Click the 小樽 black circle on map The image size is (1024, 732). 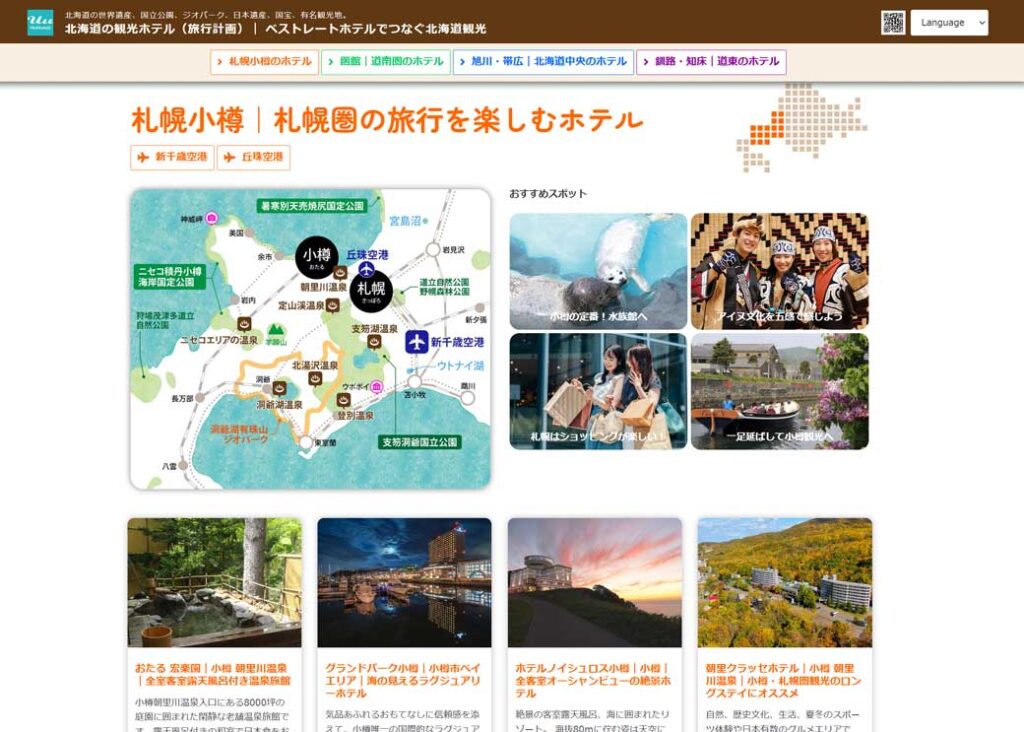(316, 257)
